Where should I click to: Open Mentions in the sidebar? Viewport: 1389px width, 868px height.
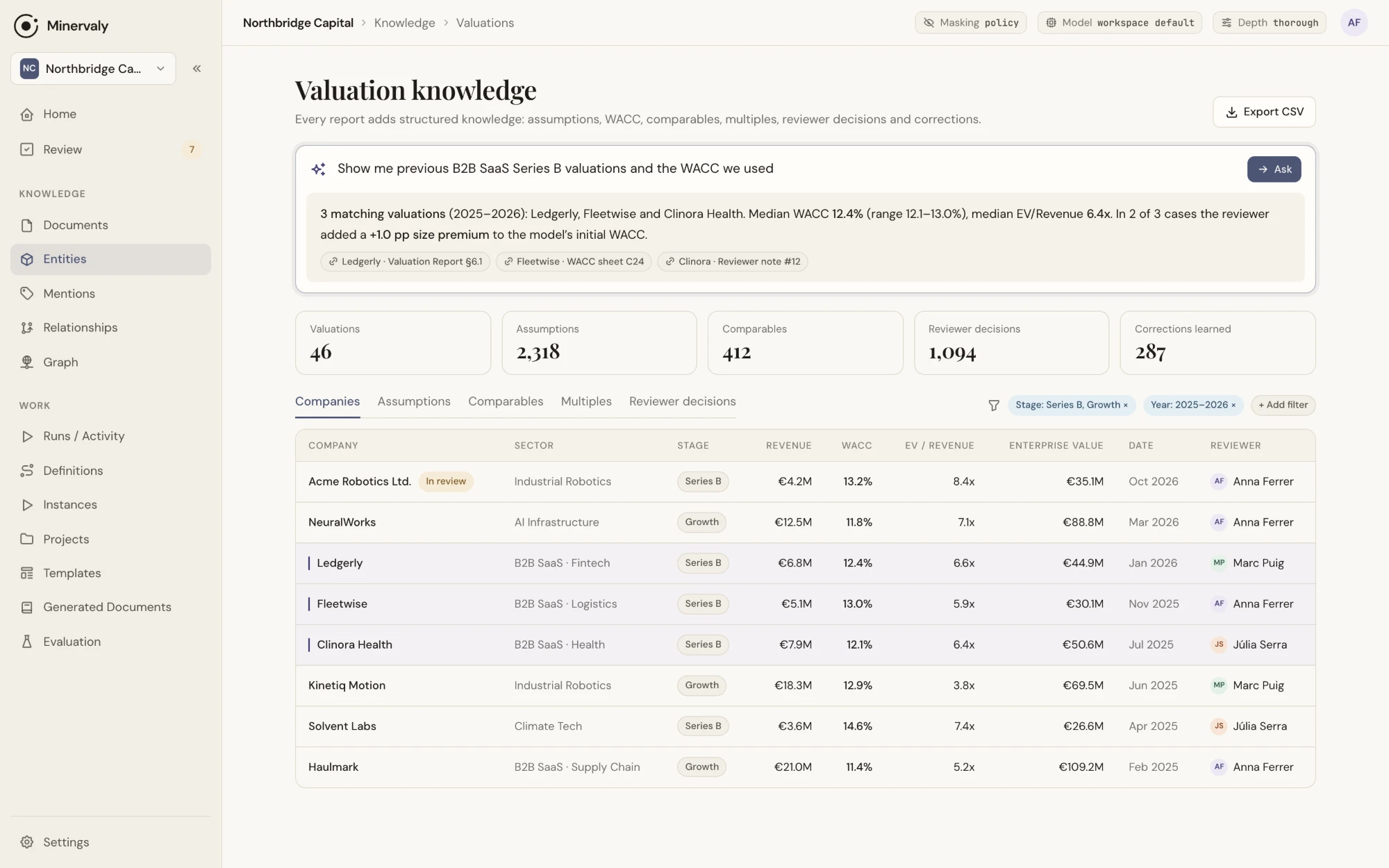click(110, 294)
